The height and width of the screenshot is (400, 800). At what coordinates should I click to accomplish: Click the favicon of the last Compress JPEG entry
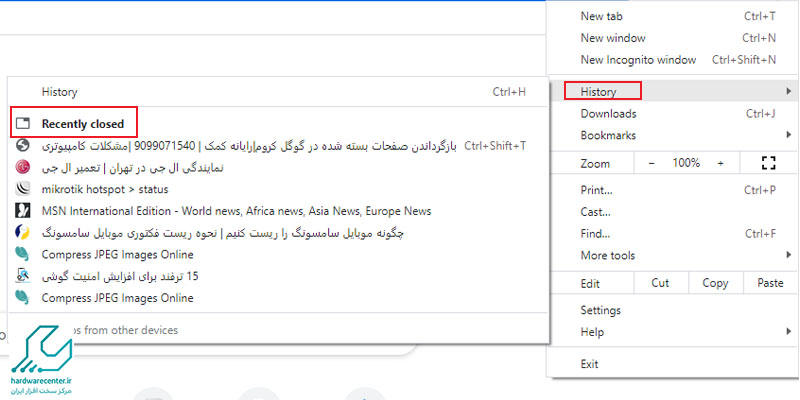click(23, 298)
